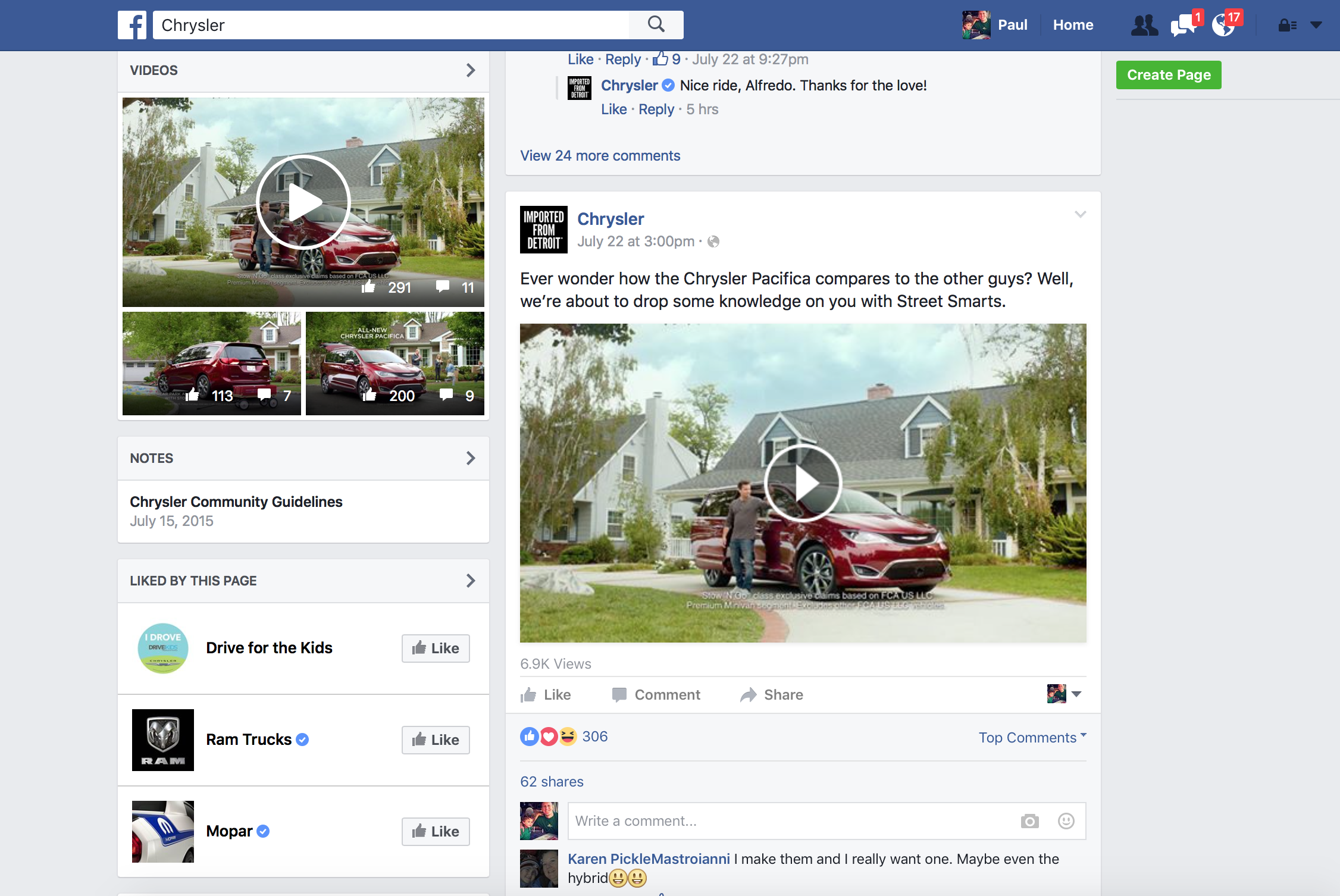
Task: Click the Love heart reaction icon
Action: [x=549, y=737]
